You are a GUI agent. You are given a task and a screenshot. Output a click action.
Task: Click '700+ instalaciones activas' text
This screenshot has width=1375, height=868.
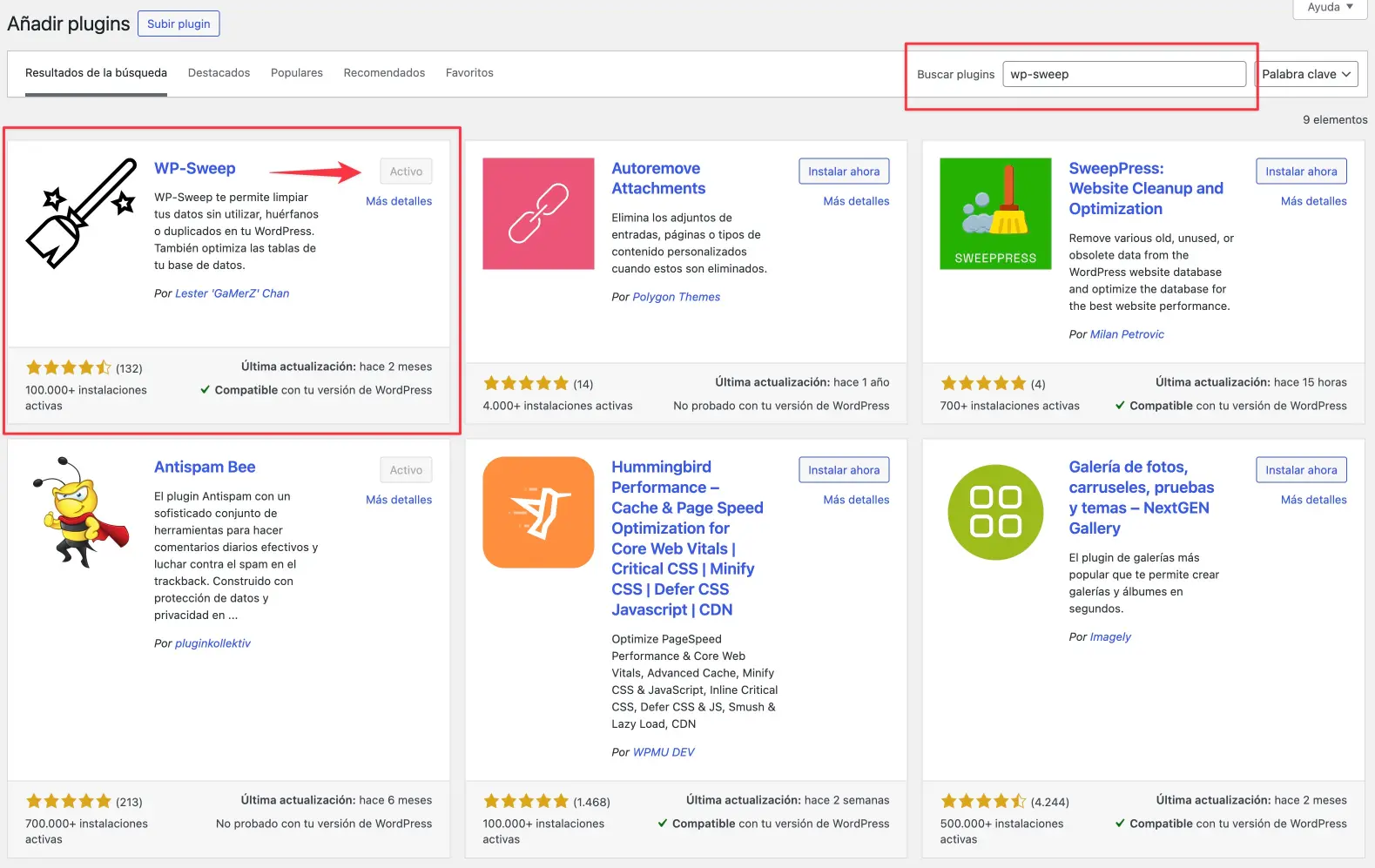click(1009, 406)
